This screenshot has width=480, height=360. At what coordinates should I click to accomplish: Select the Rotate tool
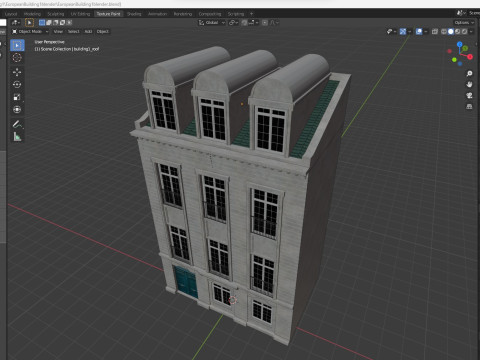[17, 84]
